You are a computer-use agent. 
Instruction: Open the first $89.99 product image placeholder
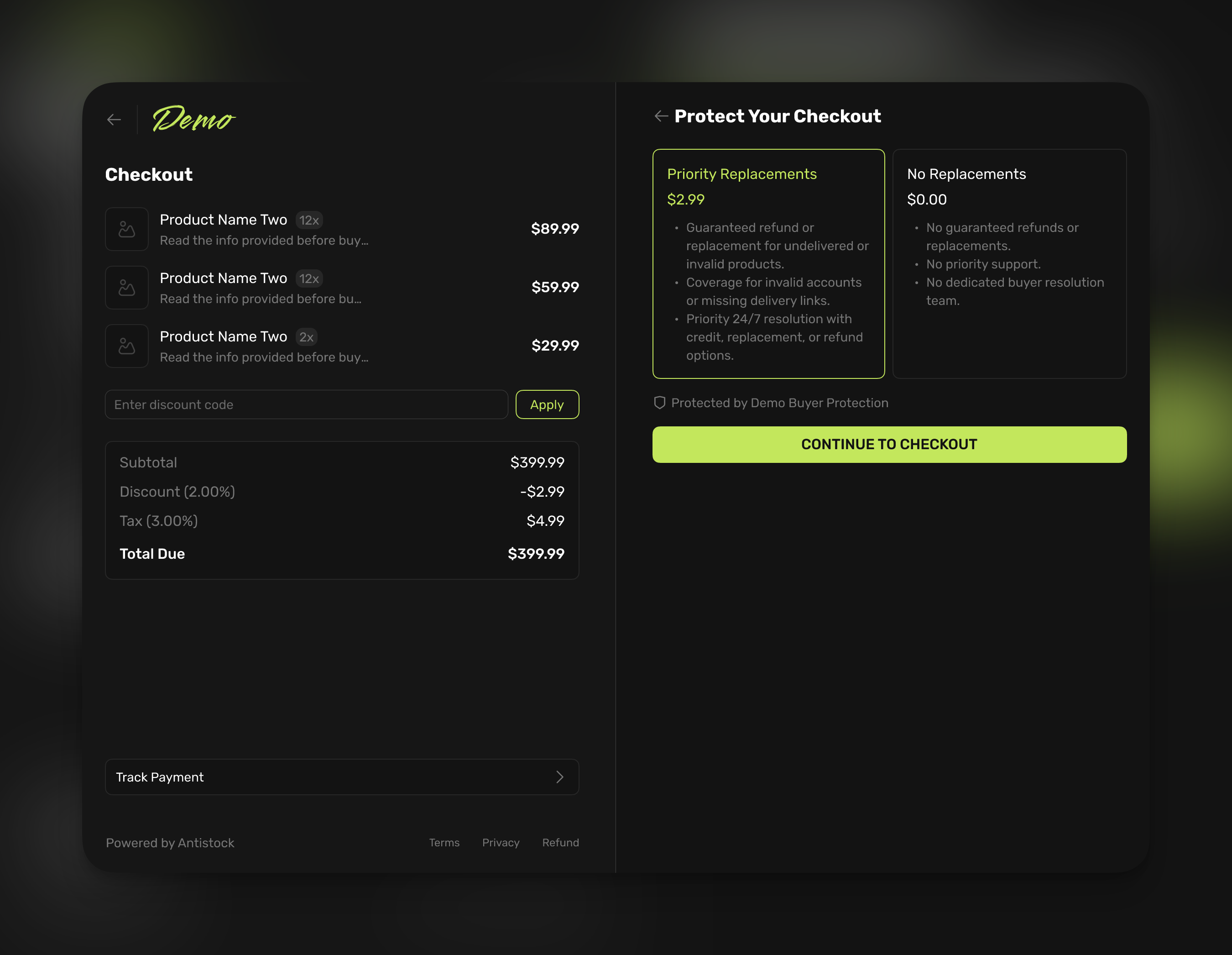126,229
